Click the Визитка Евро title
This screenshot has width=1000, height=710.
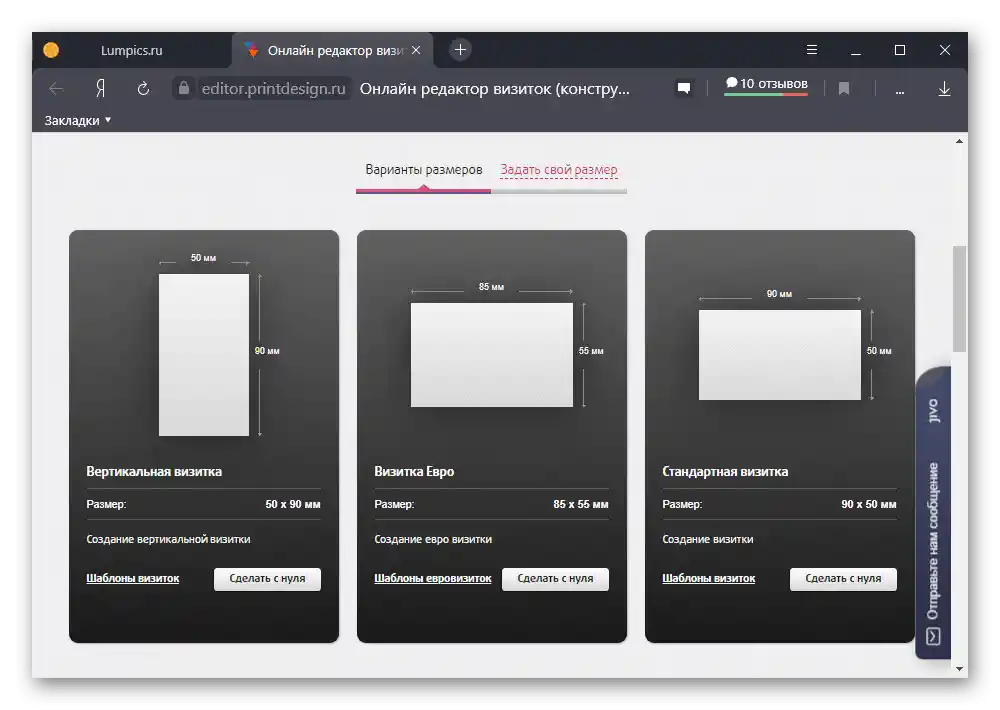click(414, 471)
